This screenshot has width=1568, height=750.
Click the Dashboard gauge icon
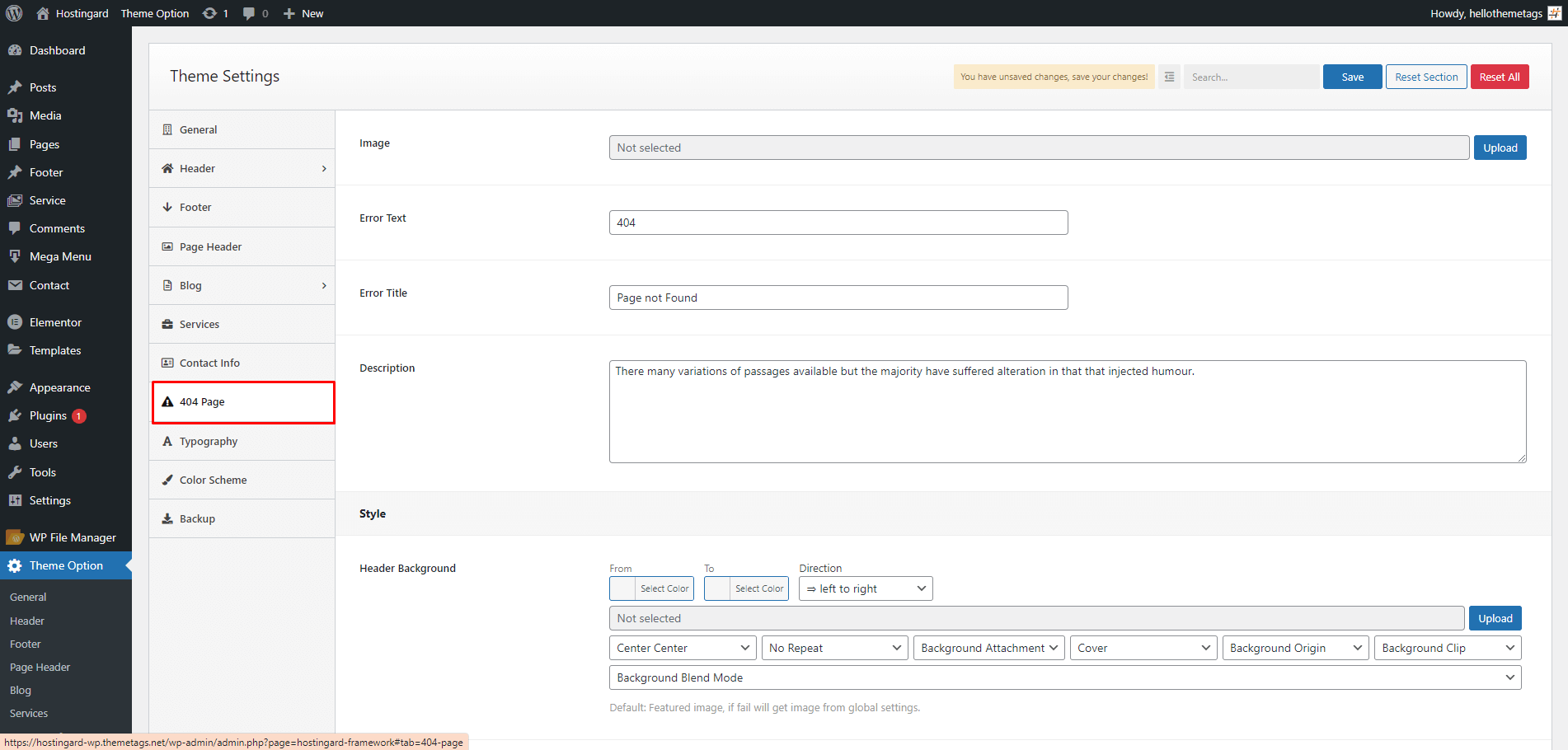coord(15,50)
